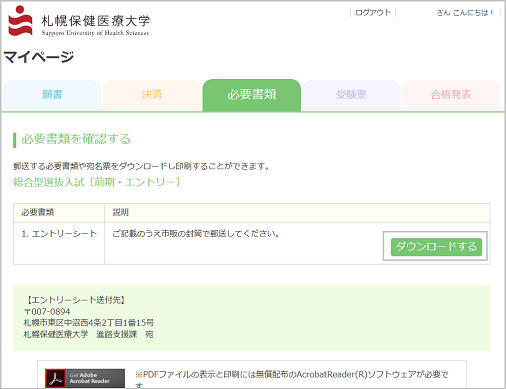Click the 〒007-0894 postal code

click(47, 312)
